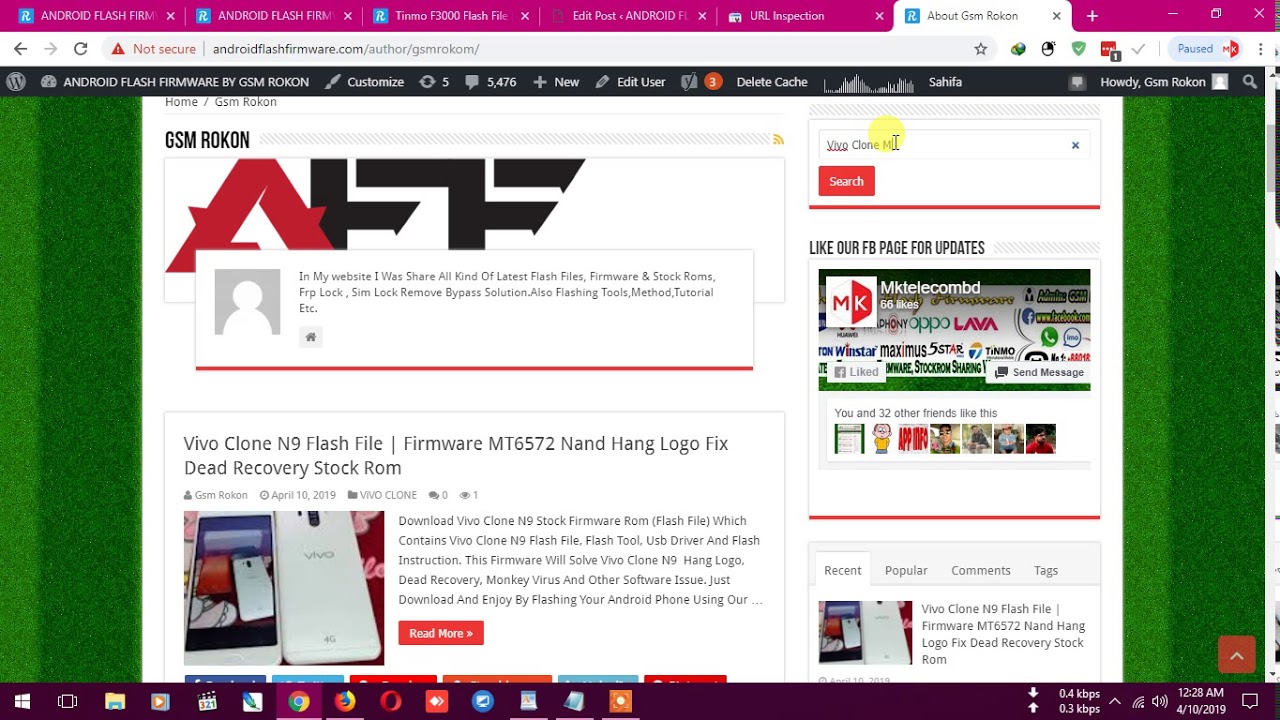Screen dimensions: 1280x720
Task: Switch to the Edit Post browser tab
Action: [x=628, y=16]
